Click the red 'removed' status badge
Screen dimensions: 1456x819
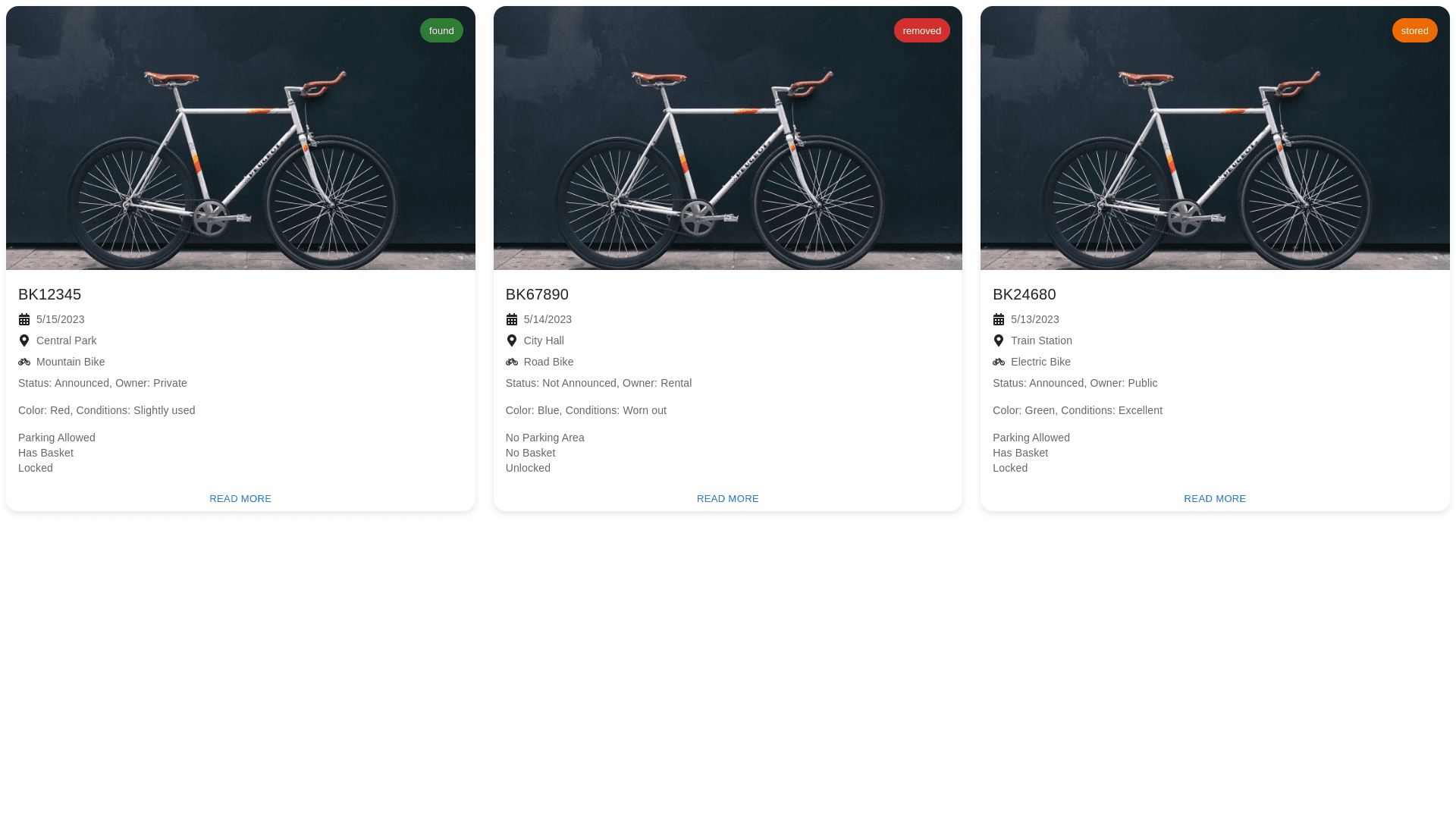pos(922,30)
